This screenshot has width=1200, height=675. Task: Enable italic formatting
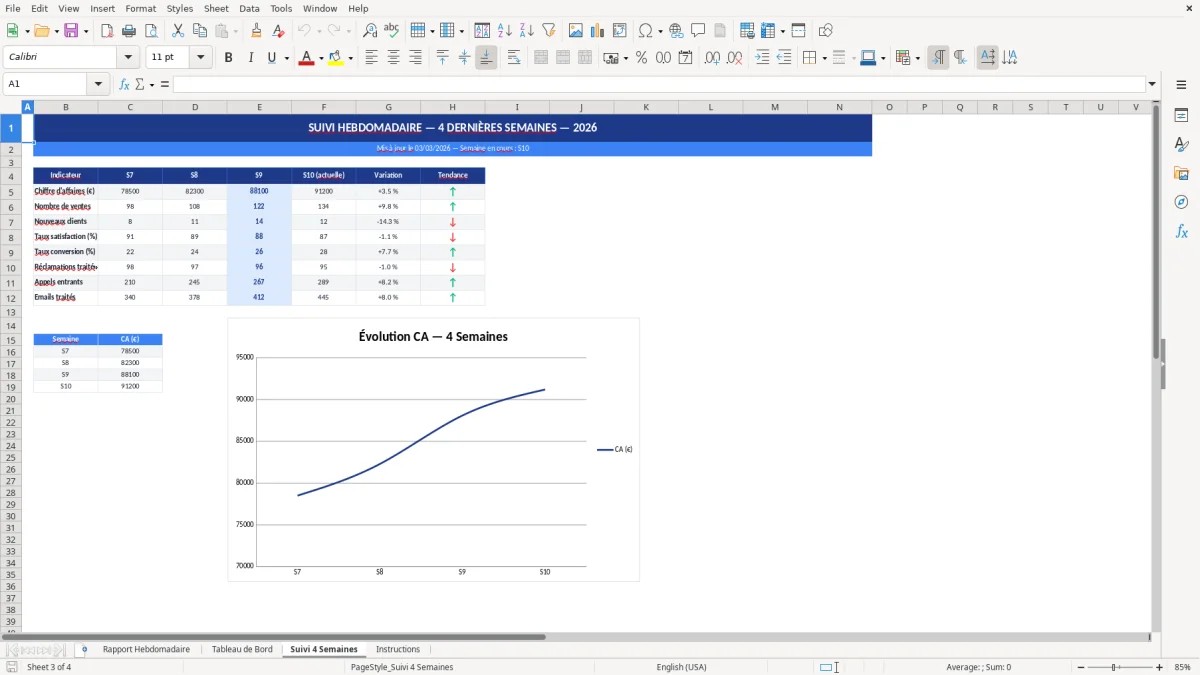point(251,57)
